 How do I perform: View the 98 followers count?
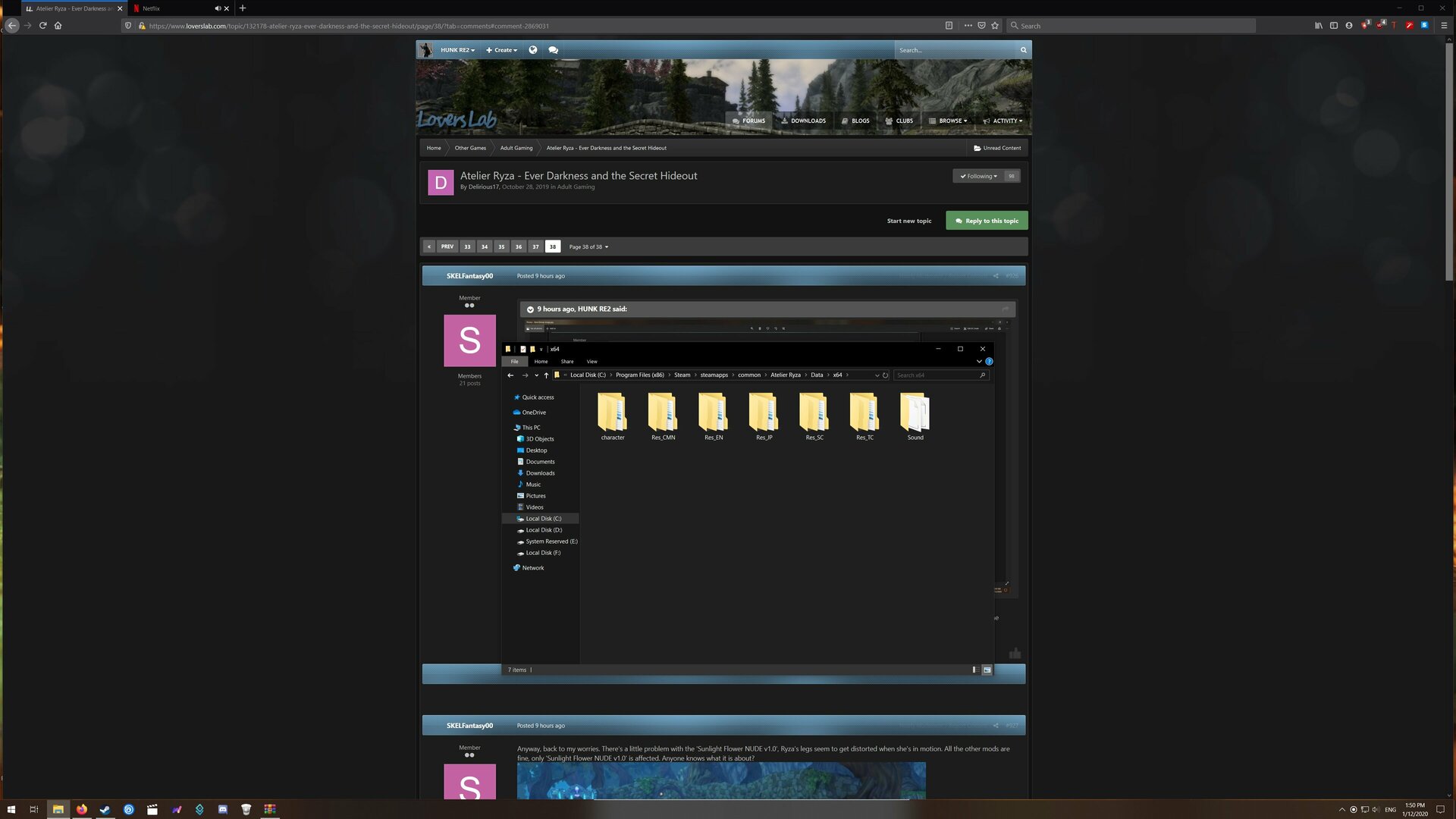click(1012, 176)
